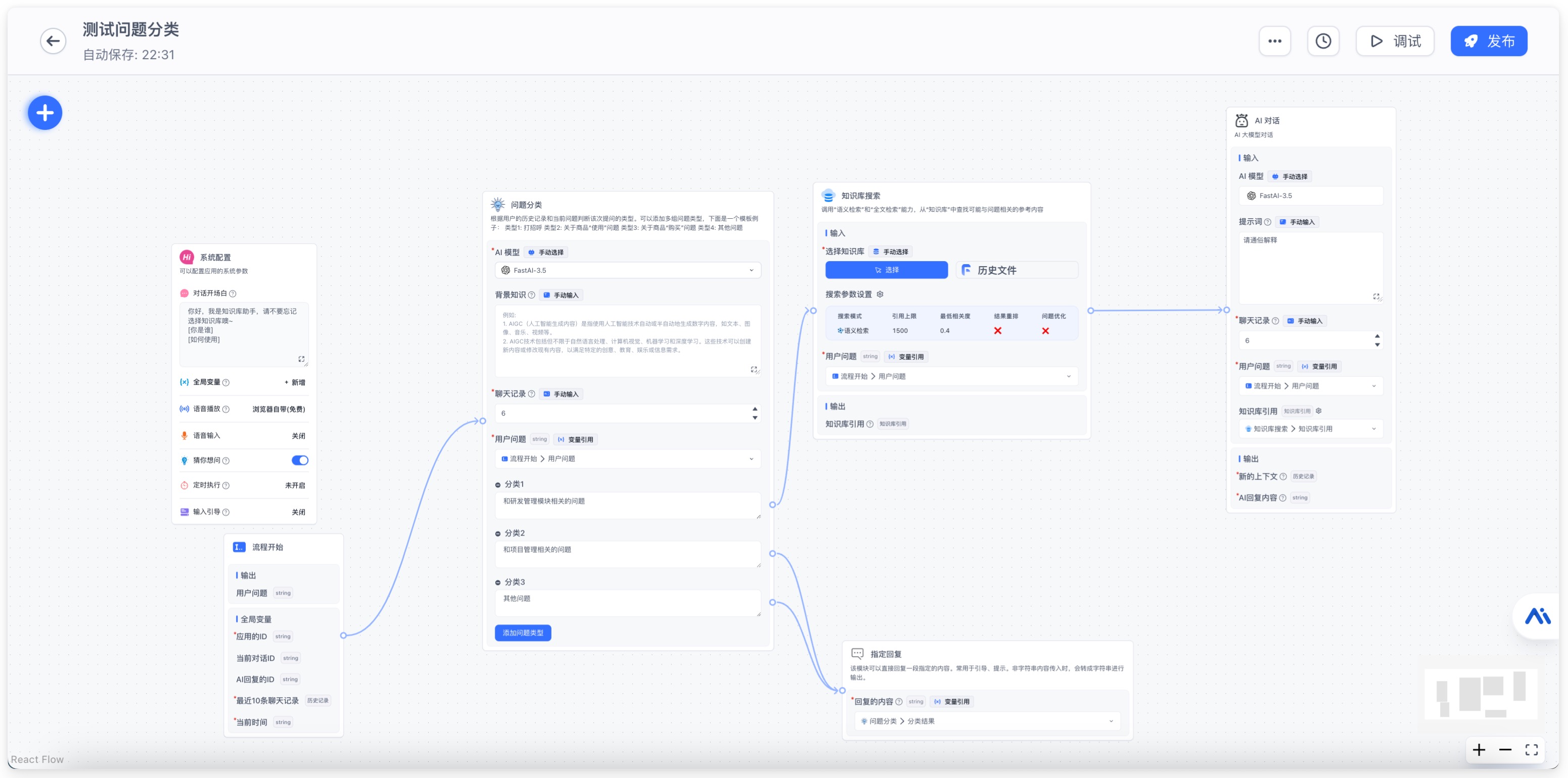Zoom in the canvas with plus
This screenshot has width=1568, height=778.
click(1479, 750)
